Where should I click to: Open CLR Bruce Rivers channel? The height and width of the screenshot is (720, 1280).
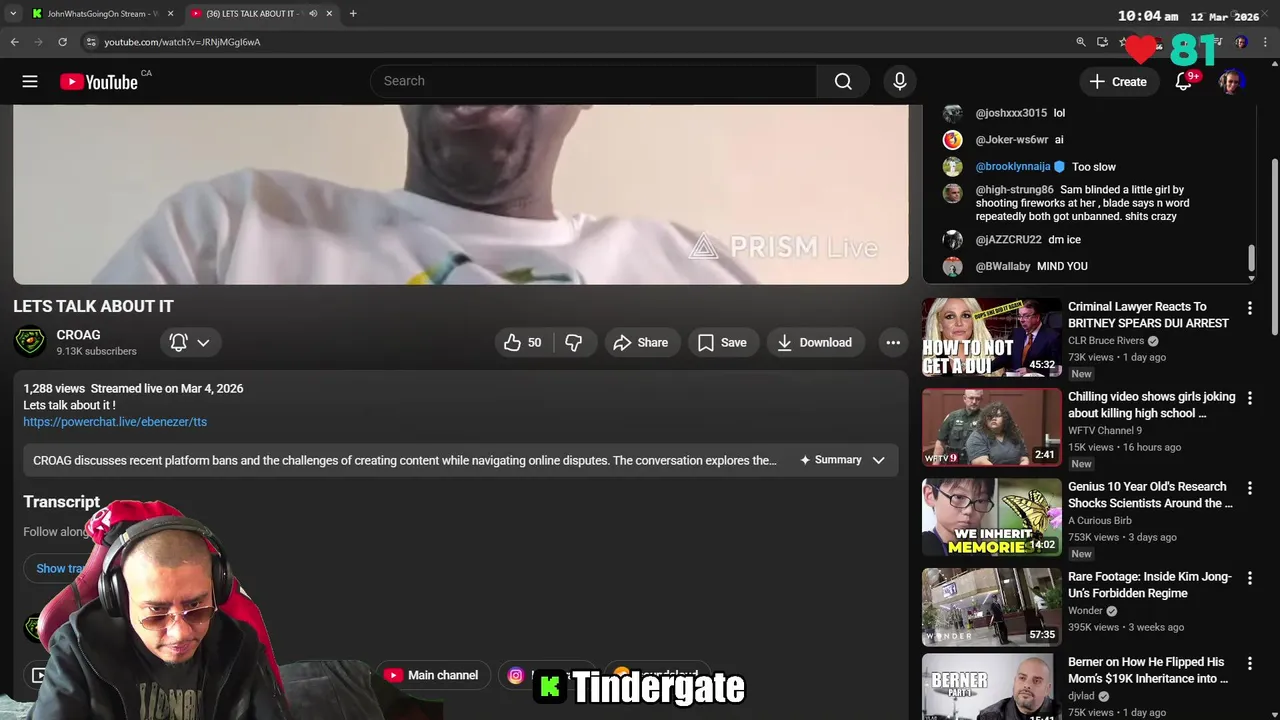pos(1106,341)
